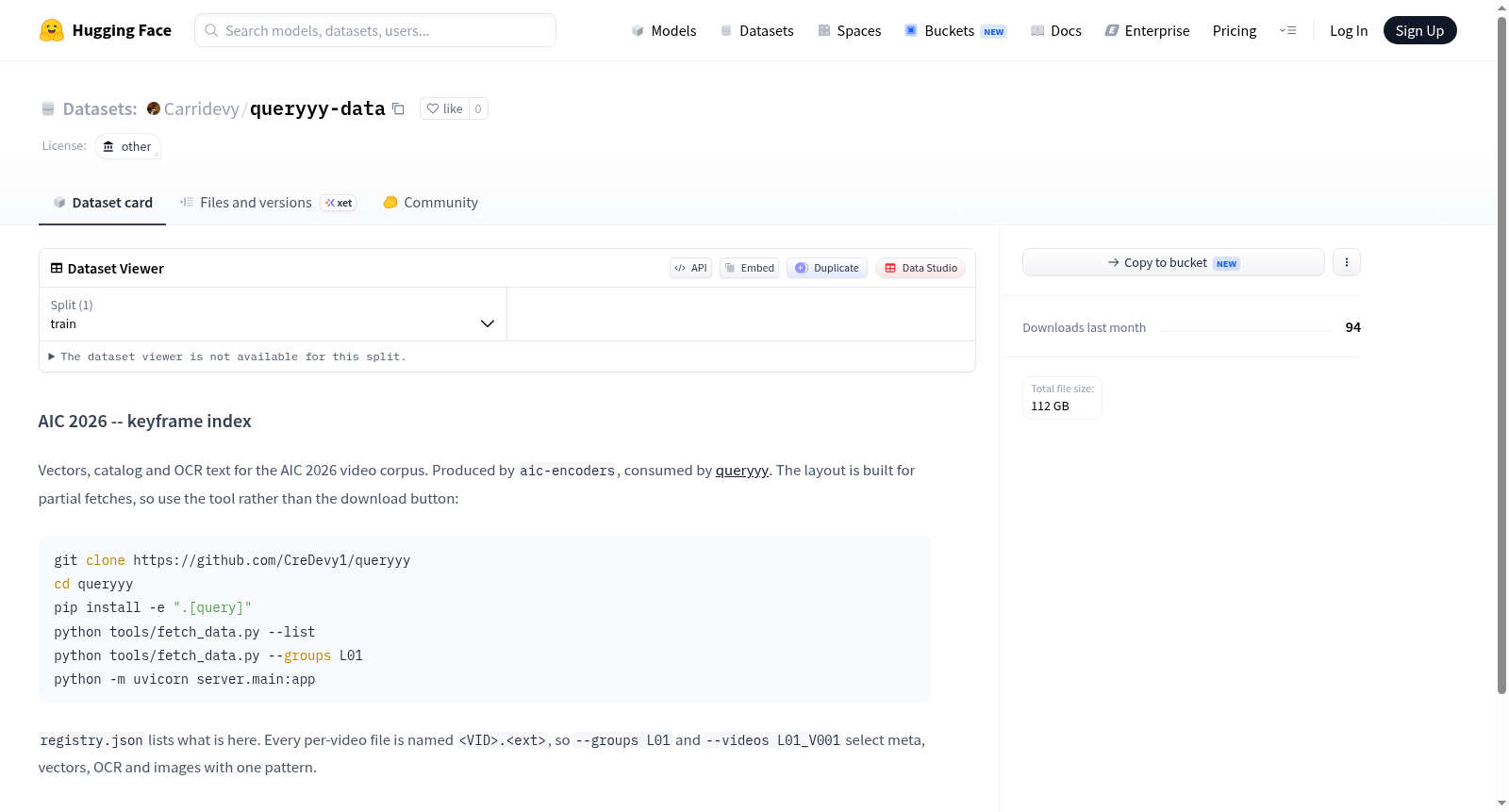The image size is (1509, 812).
Task: Click the 'python tools/fetch_data.py --list' line
Action: pos(185,632)
